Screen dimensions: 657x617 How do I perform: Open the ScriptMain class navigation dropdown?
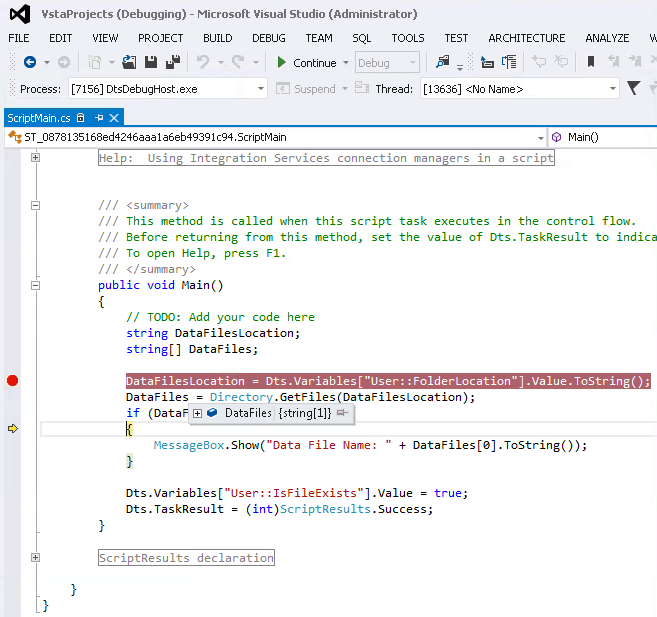click(x=541, y=137)
